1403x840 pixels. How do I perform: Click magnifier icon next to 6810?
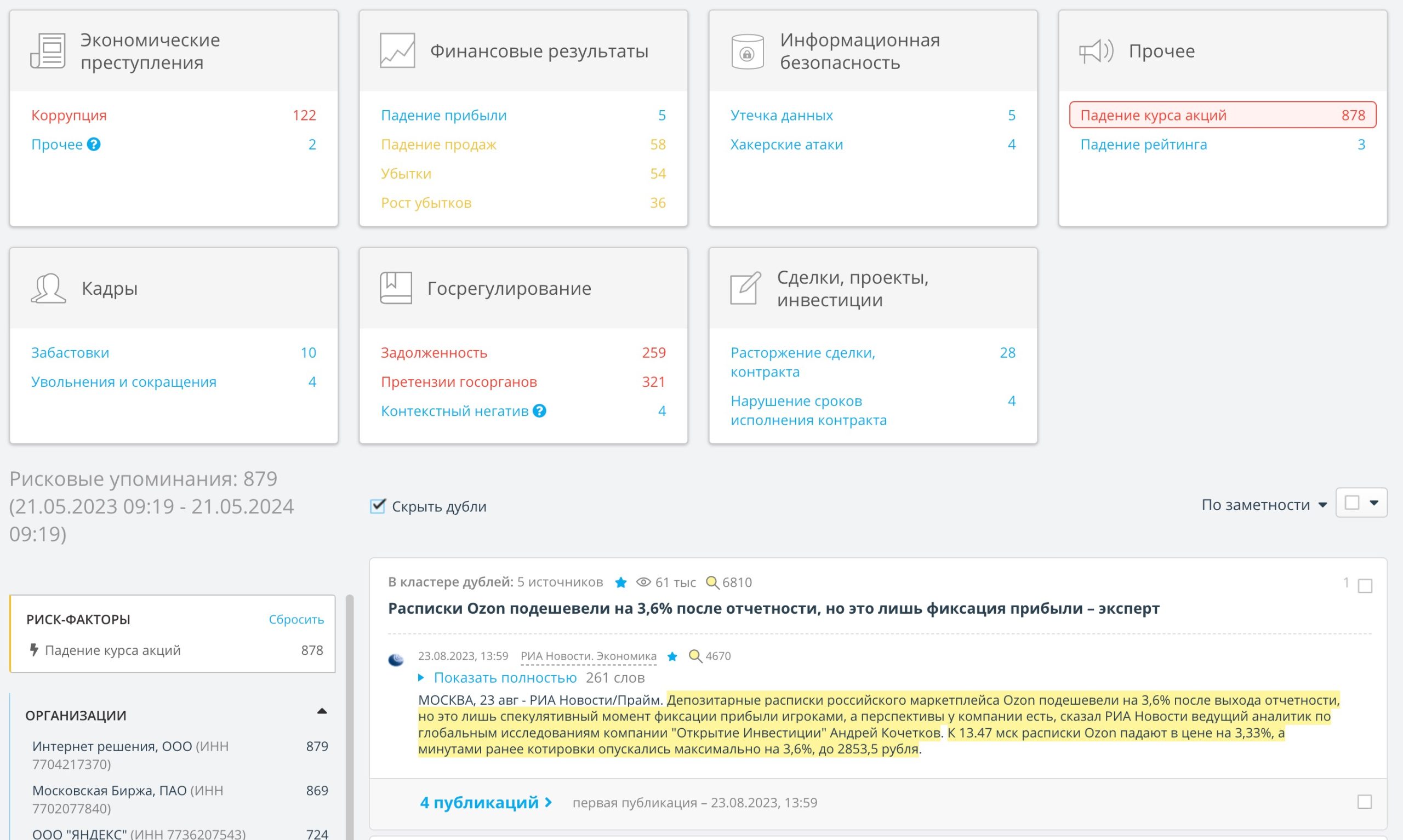point(712,582)
